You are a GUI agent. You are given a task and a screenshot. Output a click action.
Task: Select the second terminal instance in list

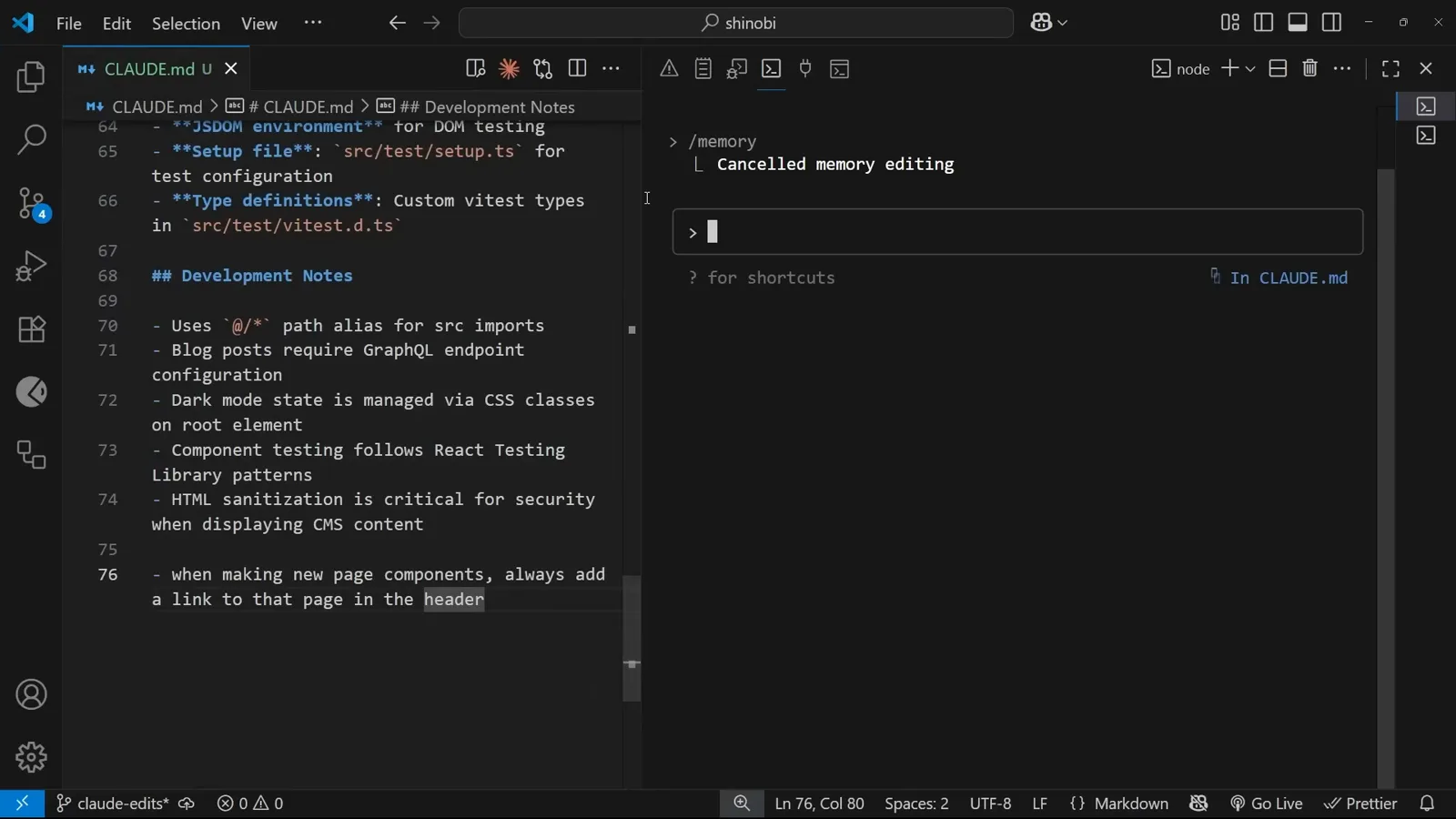tap(1426, 136)
